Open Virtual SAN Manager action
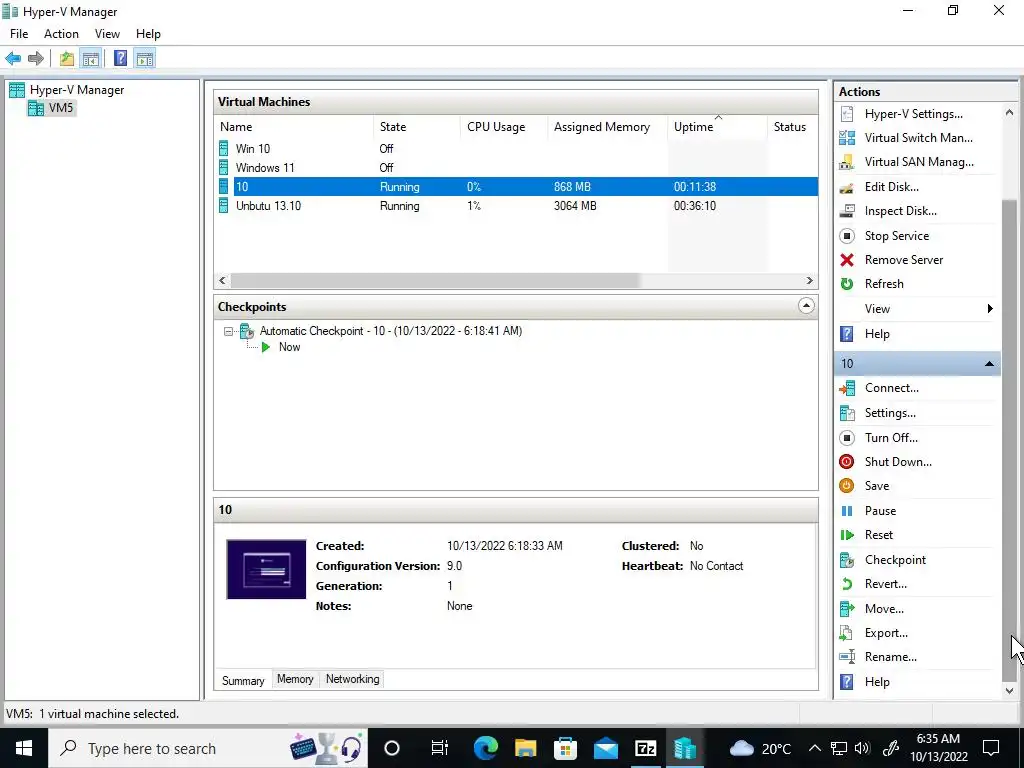 [x=919, y=162]
